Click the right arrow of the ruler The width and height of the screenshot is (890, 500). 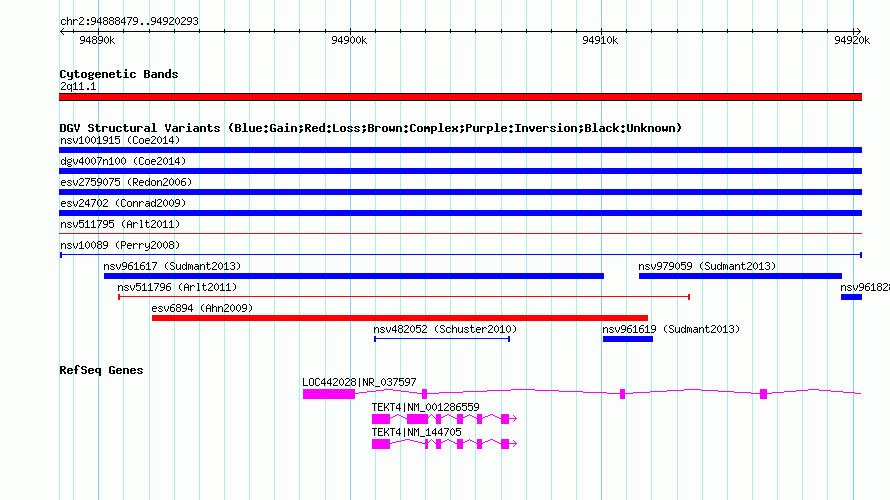point(858,31)
